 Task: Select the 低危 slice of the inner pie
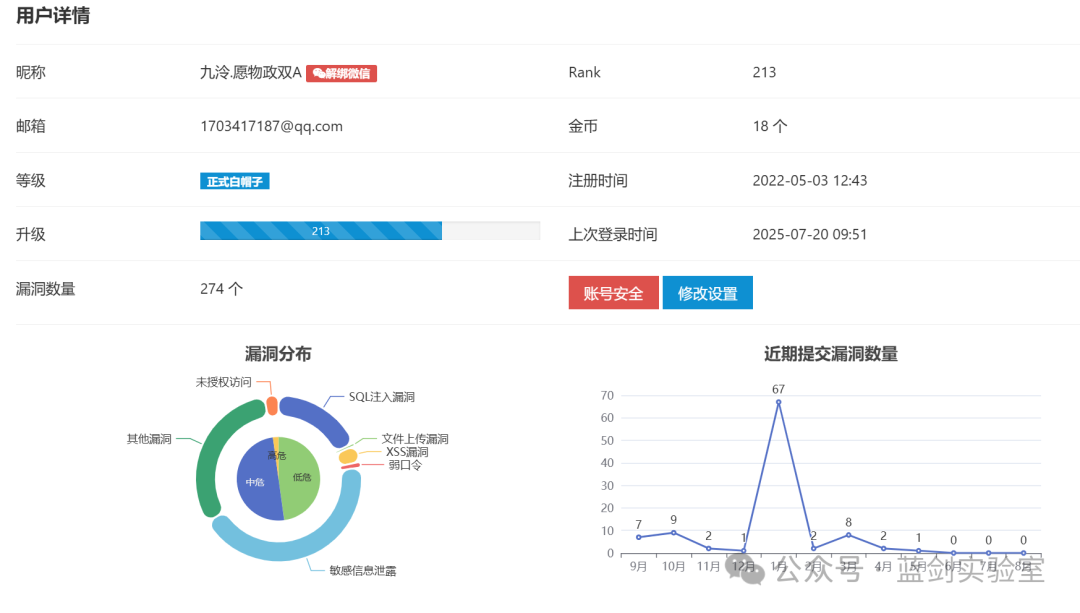pos(301,478)
